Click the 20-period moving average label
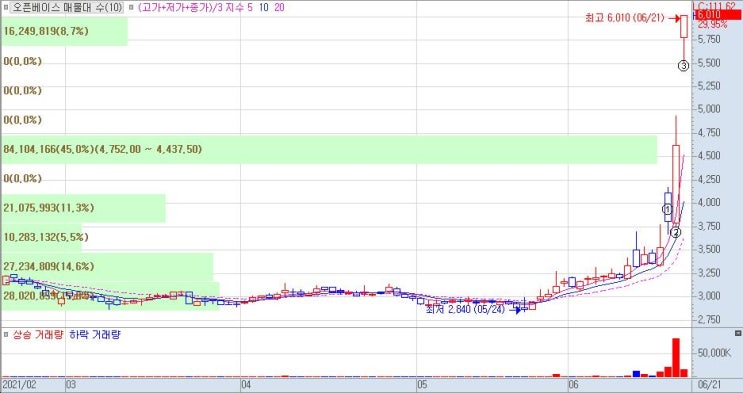The height and width of the screenshot is (393, 743). coord(279,8)
